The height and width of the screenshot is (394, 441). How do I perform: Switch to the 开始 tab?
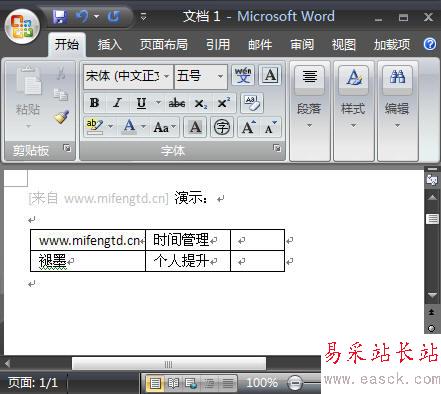67,44
